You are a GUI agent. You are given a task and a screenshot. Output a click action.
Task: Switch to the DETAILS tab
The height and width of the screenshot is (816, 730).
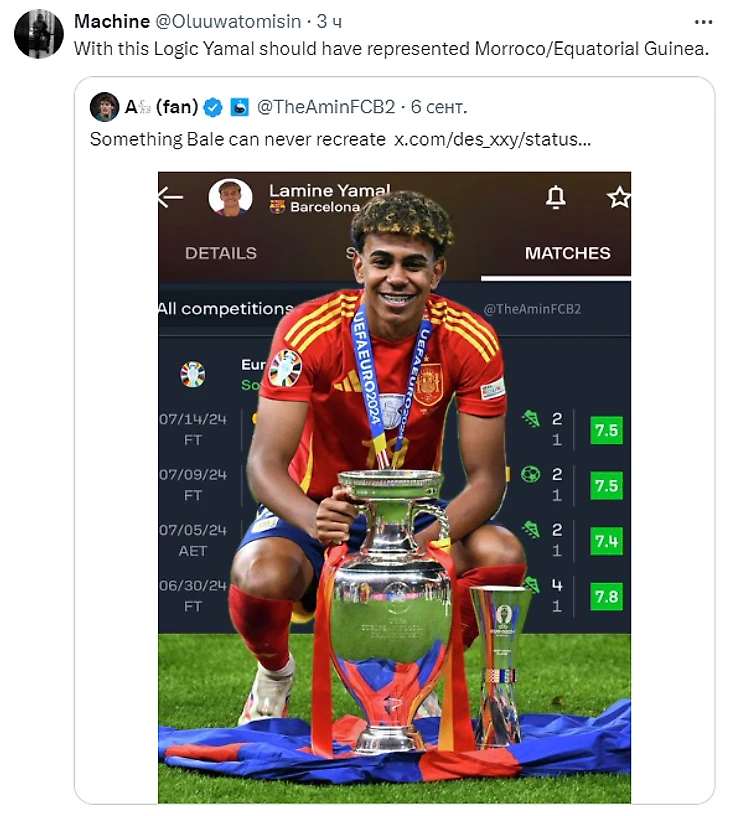[221, 253]
